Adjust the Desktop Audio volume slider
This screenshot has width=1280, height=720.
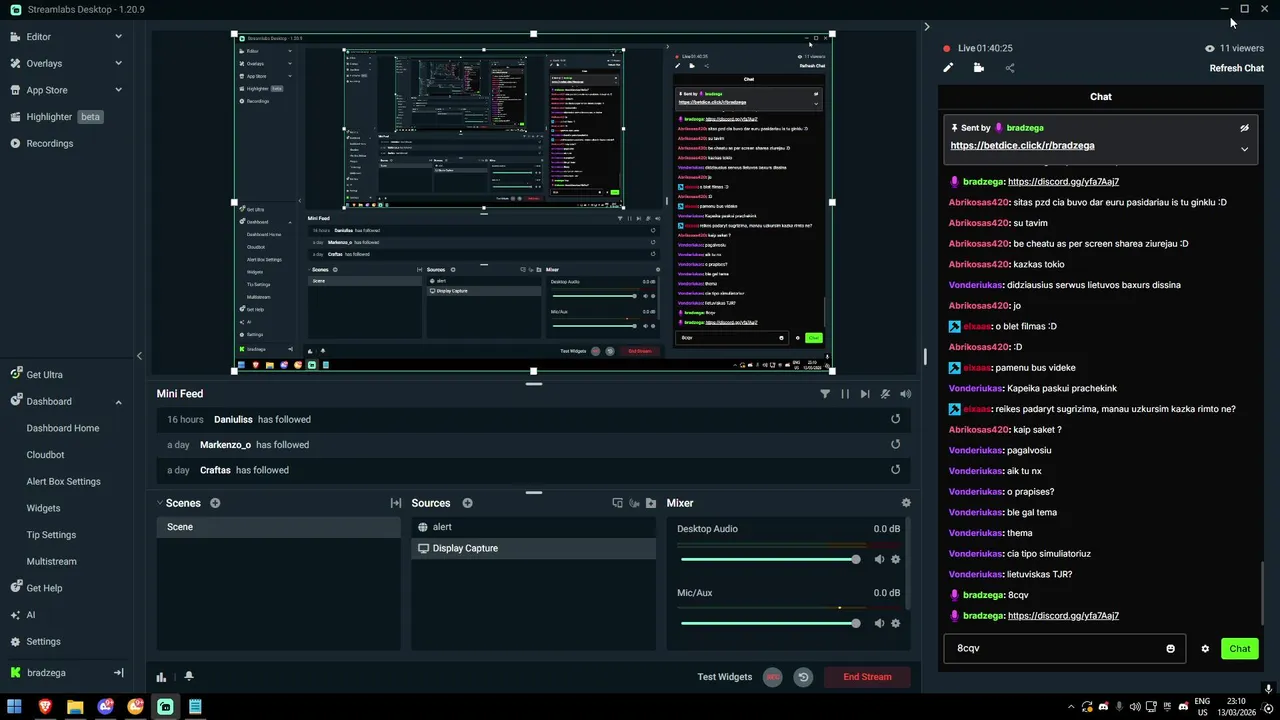(x=769, y=560)
